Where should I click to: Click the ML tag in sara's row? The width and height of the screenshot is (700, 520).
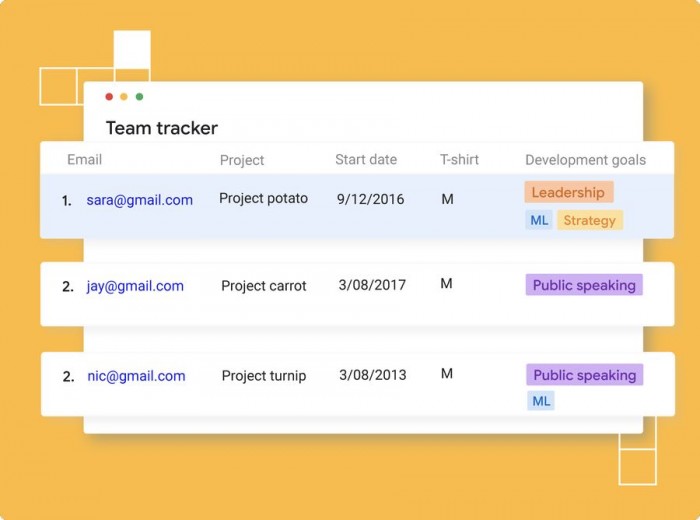click(539, 220)
